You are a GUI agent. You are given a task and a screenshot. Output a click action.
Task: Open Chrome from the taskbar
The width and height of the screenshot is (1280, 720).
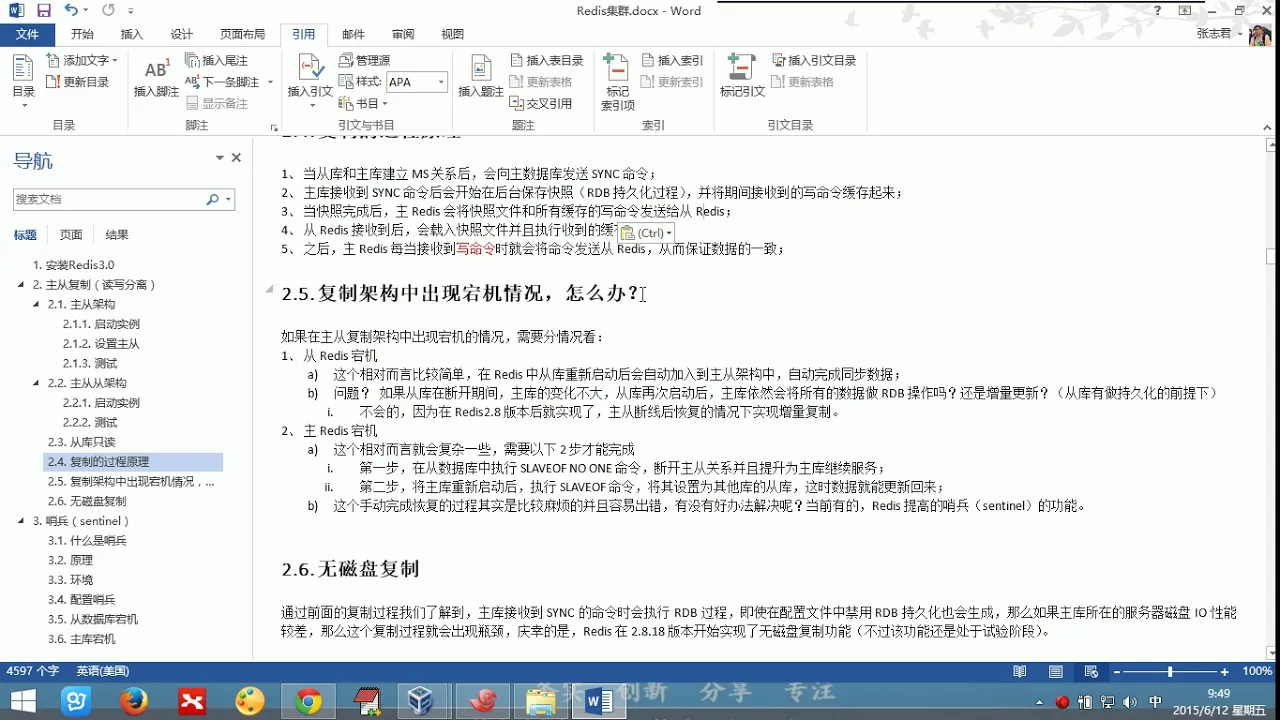[308, 702]
